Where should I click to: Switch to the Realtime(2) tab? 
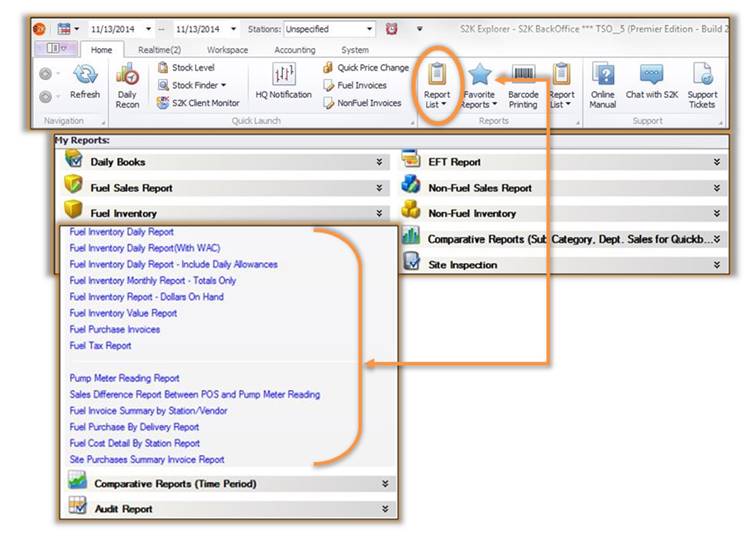click(x=159, y=49)
